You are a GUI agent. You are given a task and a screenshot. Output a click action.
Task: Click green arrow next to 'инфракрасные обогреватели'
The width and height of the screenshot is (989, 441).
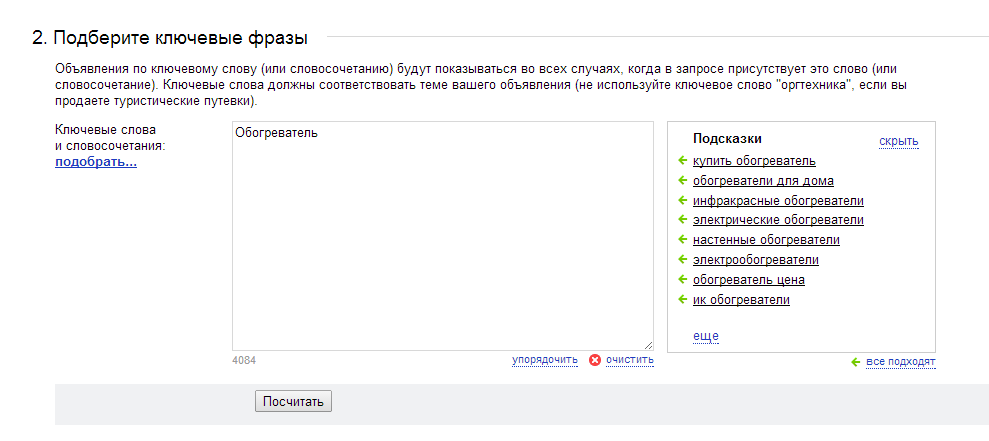click(x=682, y=201)
